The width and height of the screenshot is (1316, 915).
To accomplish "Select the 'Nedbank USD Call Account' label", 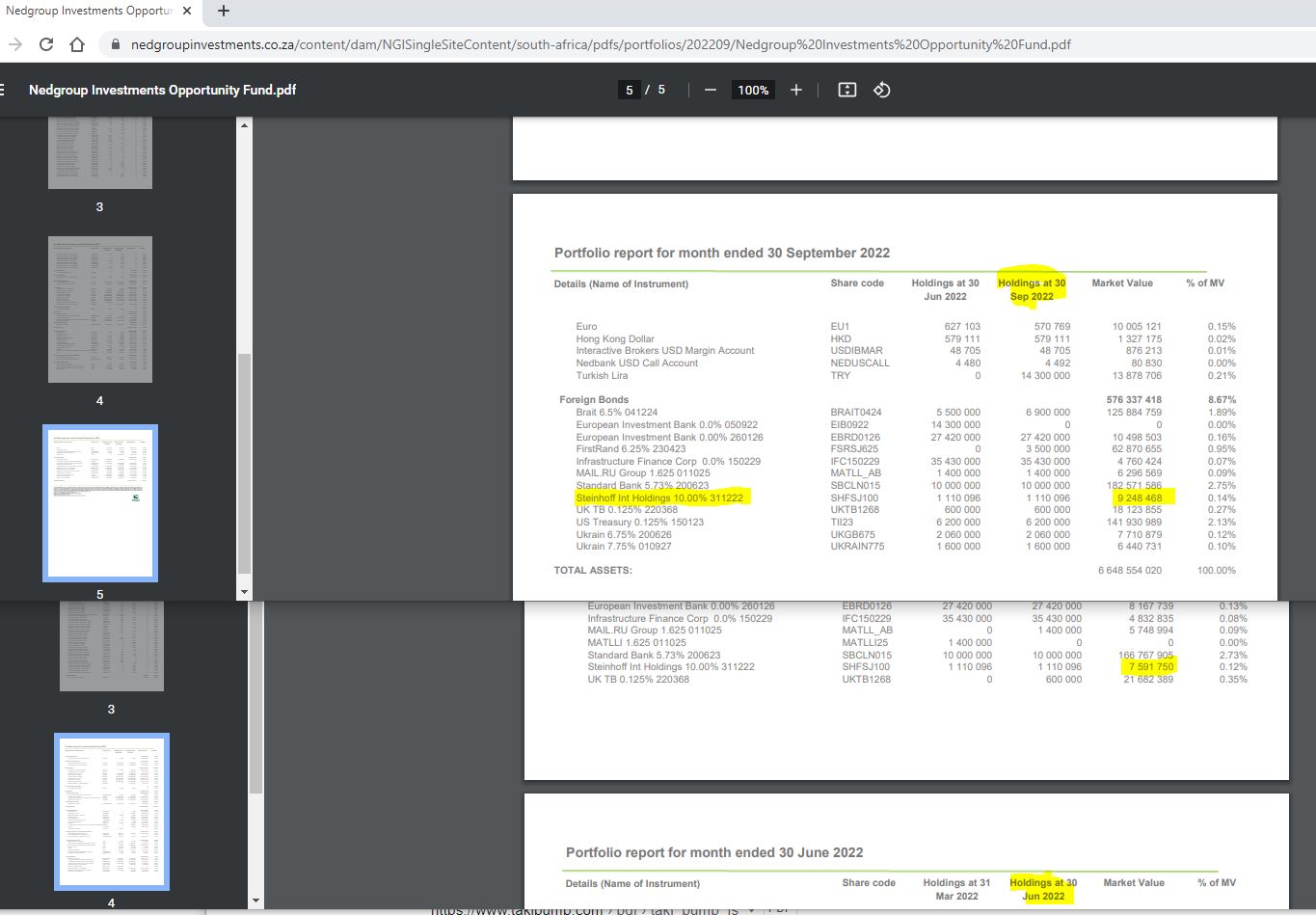I will (637, 363).
